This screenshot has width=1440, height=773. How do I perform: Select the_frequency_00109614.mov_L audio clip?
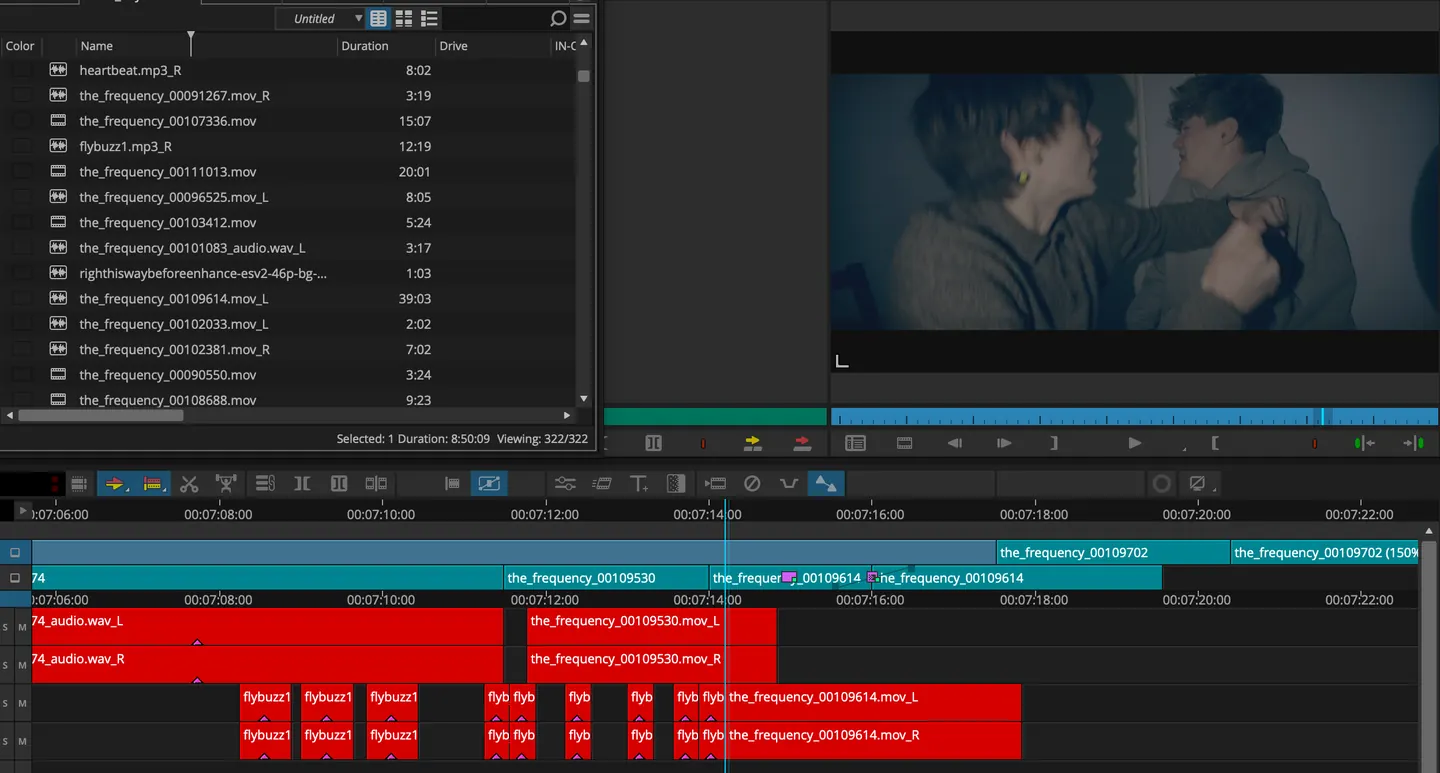[872, 703]
